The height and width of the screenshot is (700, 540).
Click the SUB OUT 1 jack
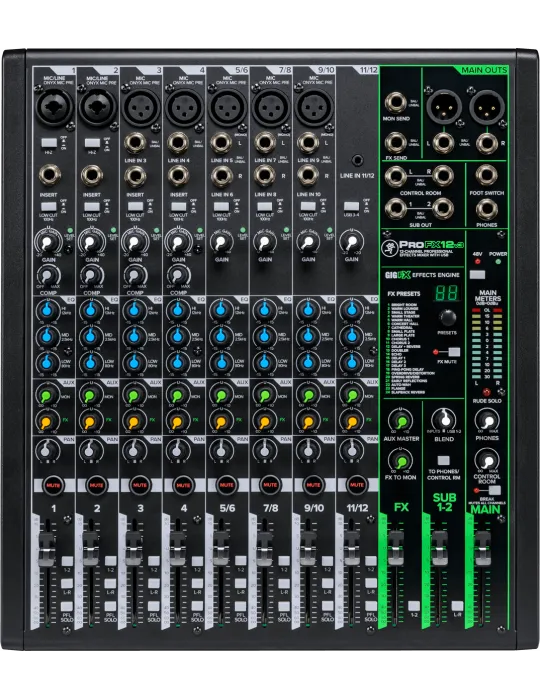pyautogui.click(x=395, y=208)
